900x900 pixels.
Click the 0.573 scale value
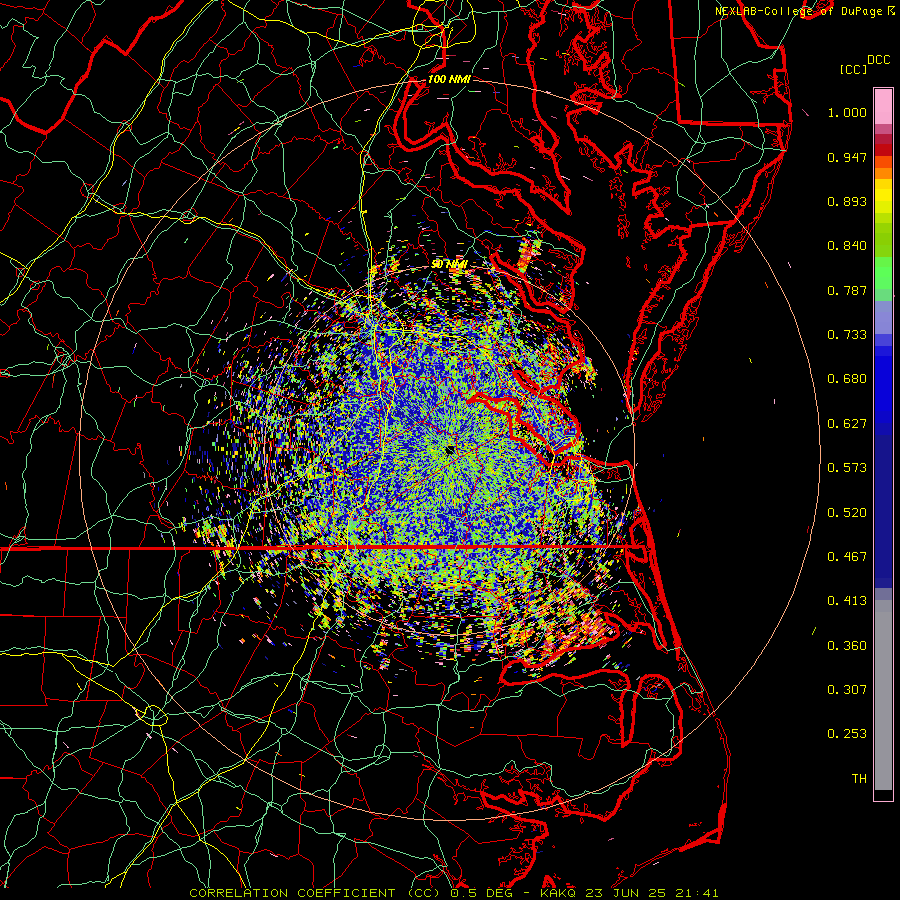coord(847,468)
